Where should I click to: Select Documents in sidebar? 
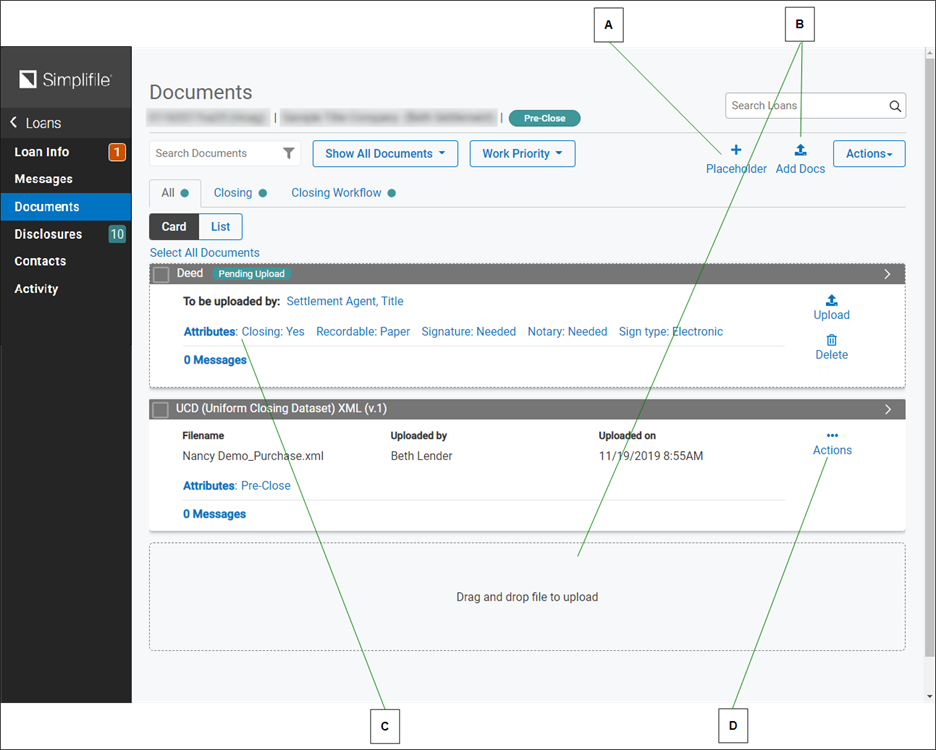pyautogui.click(x=66, y=207)
